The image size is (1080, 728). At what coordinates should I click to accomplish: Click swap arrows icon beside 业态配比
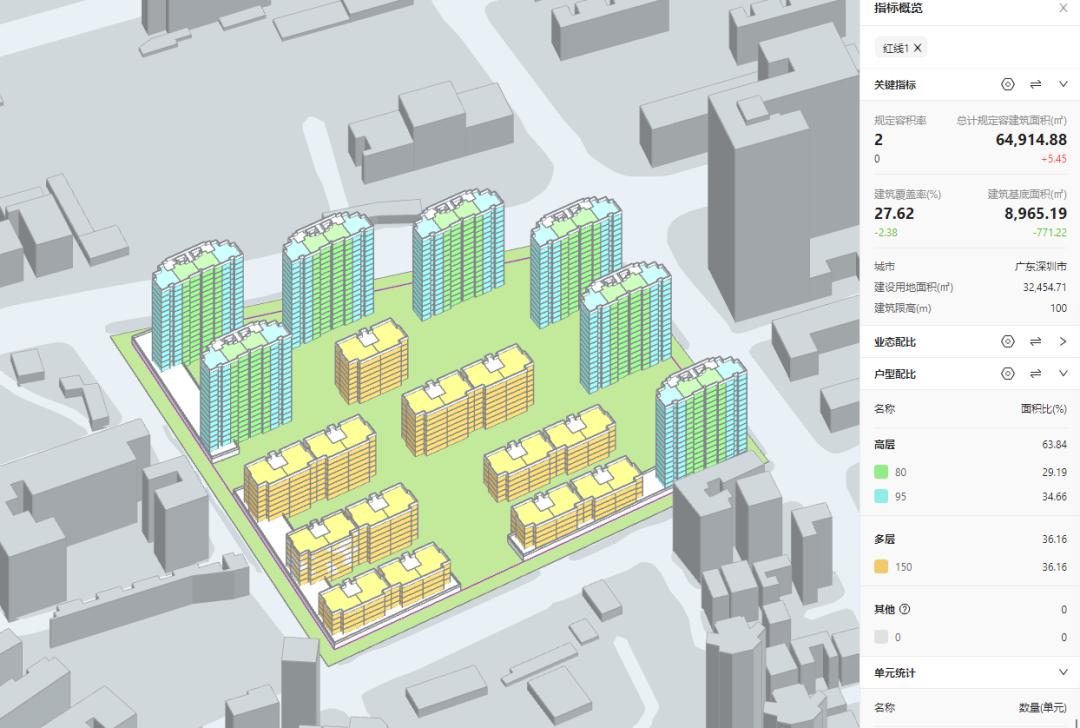point(1036,342)
